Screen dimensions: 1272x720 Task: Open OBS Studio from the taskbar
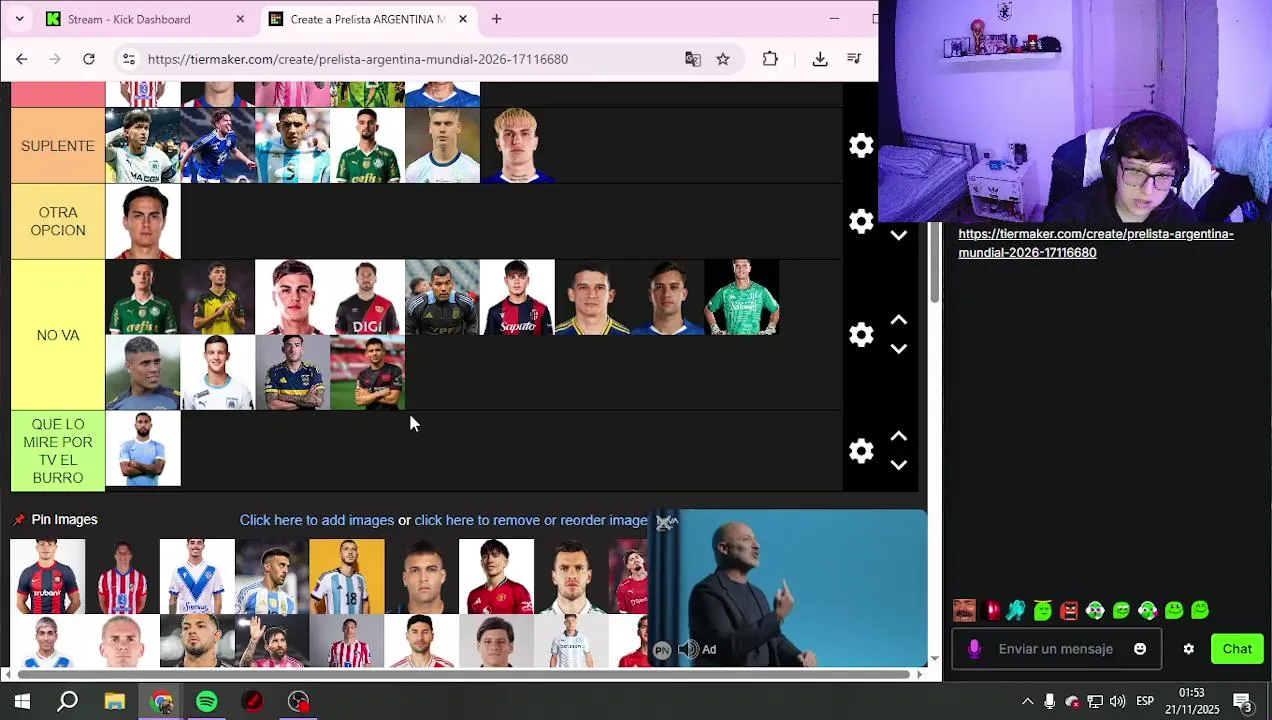tap(299, 702)
